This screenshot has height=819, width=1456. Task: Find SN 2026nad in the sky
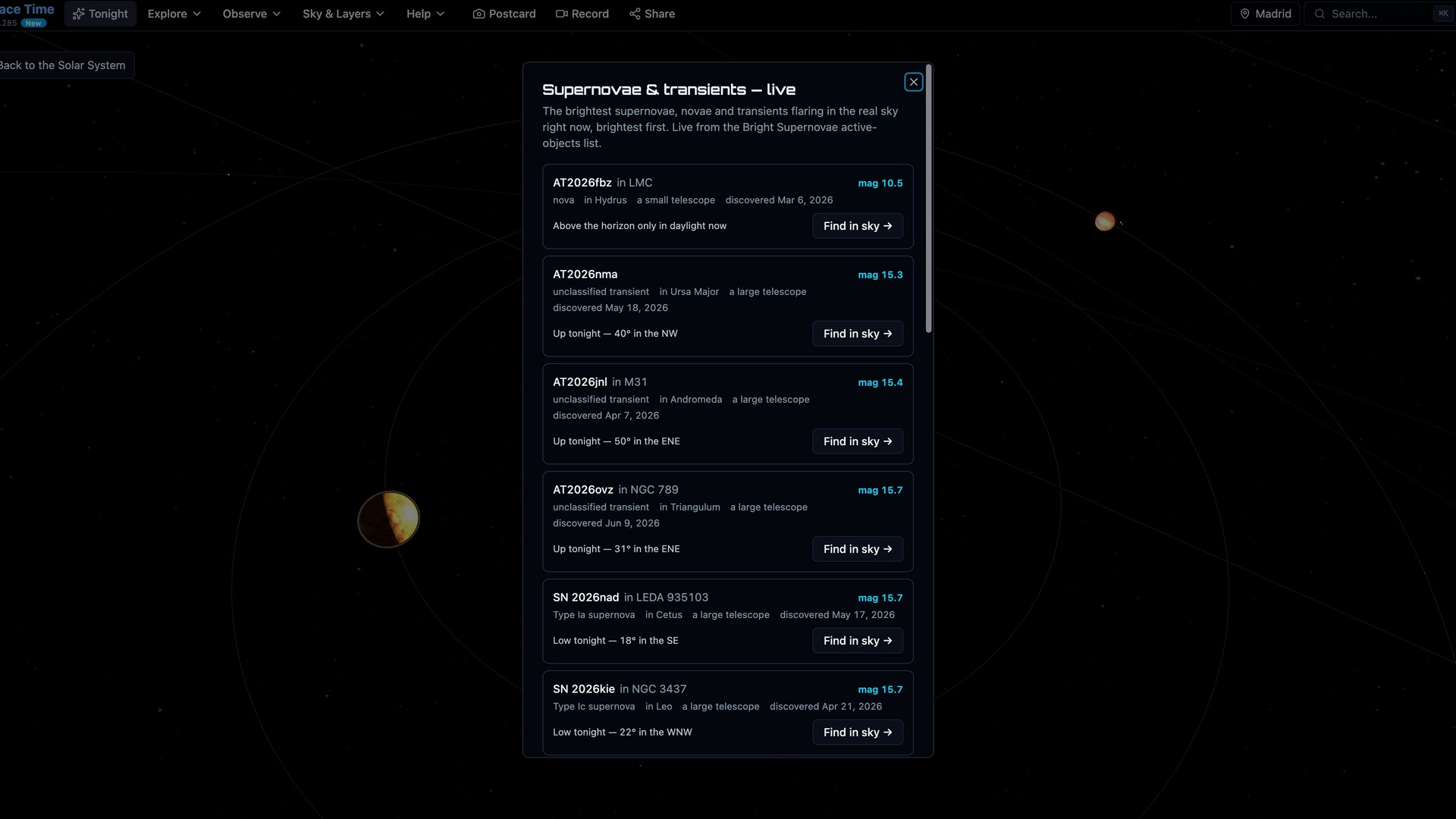click(x=858, y=641)
